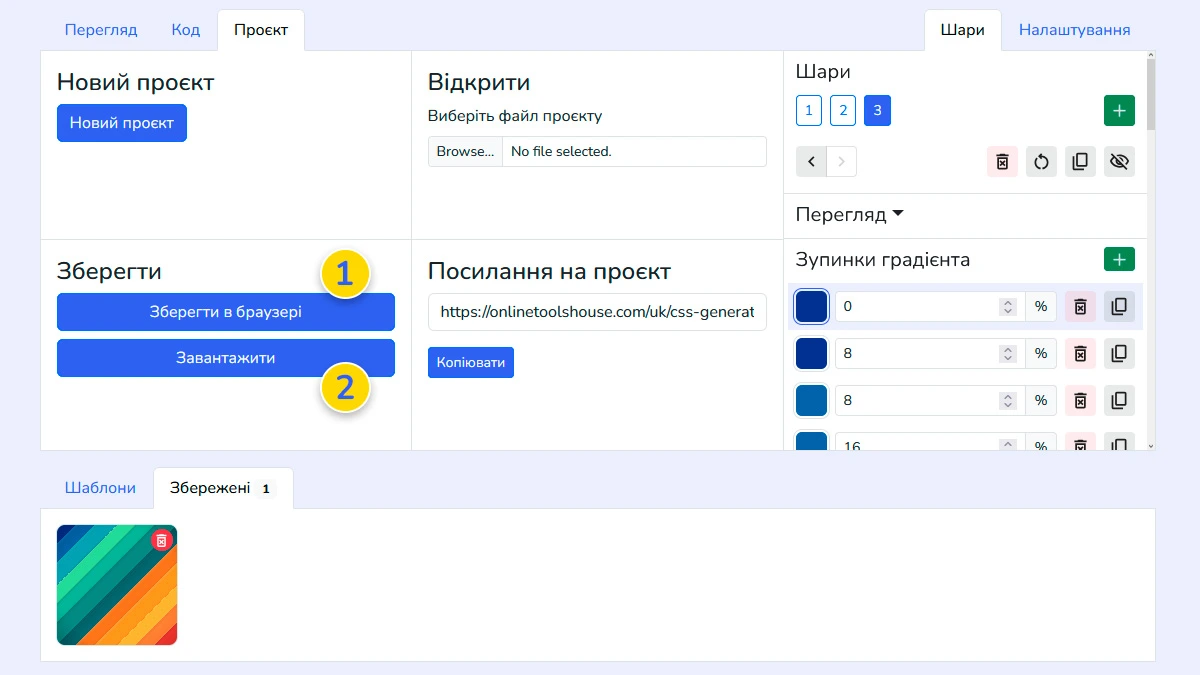Delete the first gradient stop at 0%
This screenshot has height=675, width=1200.
[1080, 306]
